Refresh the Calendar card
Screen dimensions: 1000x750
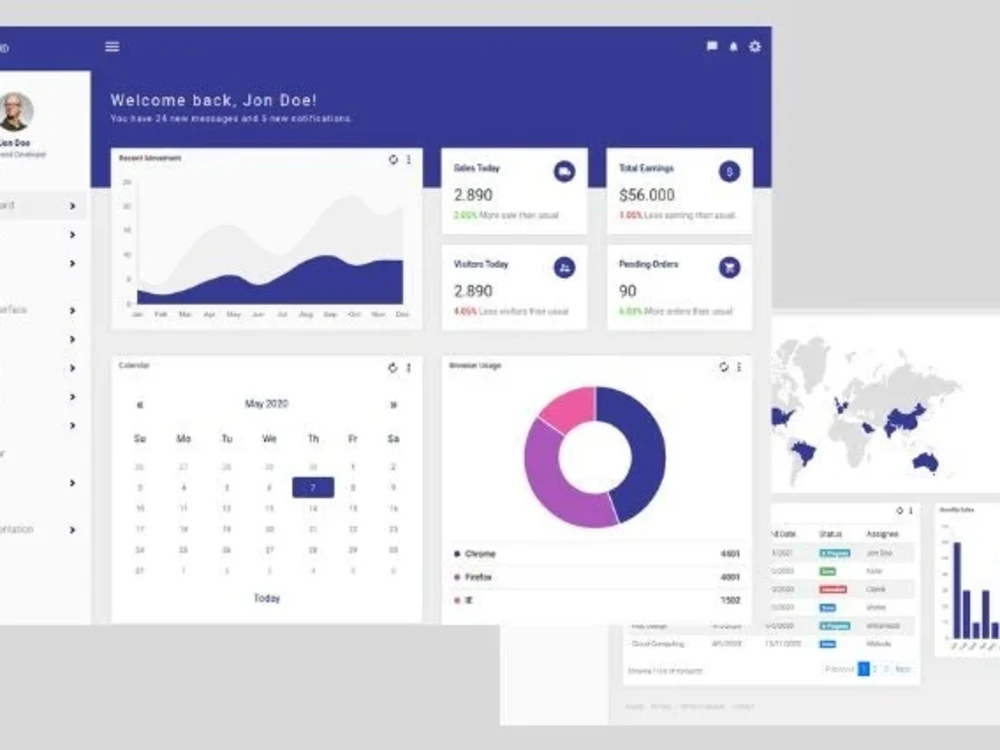(x=393, y=368)
